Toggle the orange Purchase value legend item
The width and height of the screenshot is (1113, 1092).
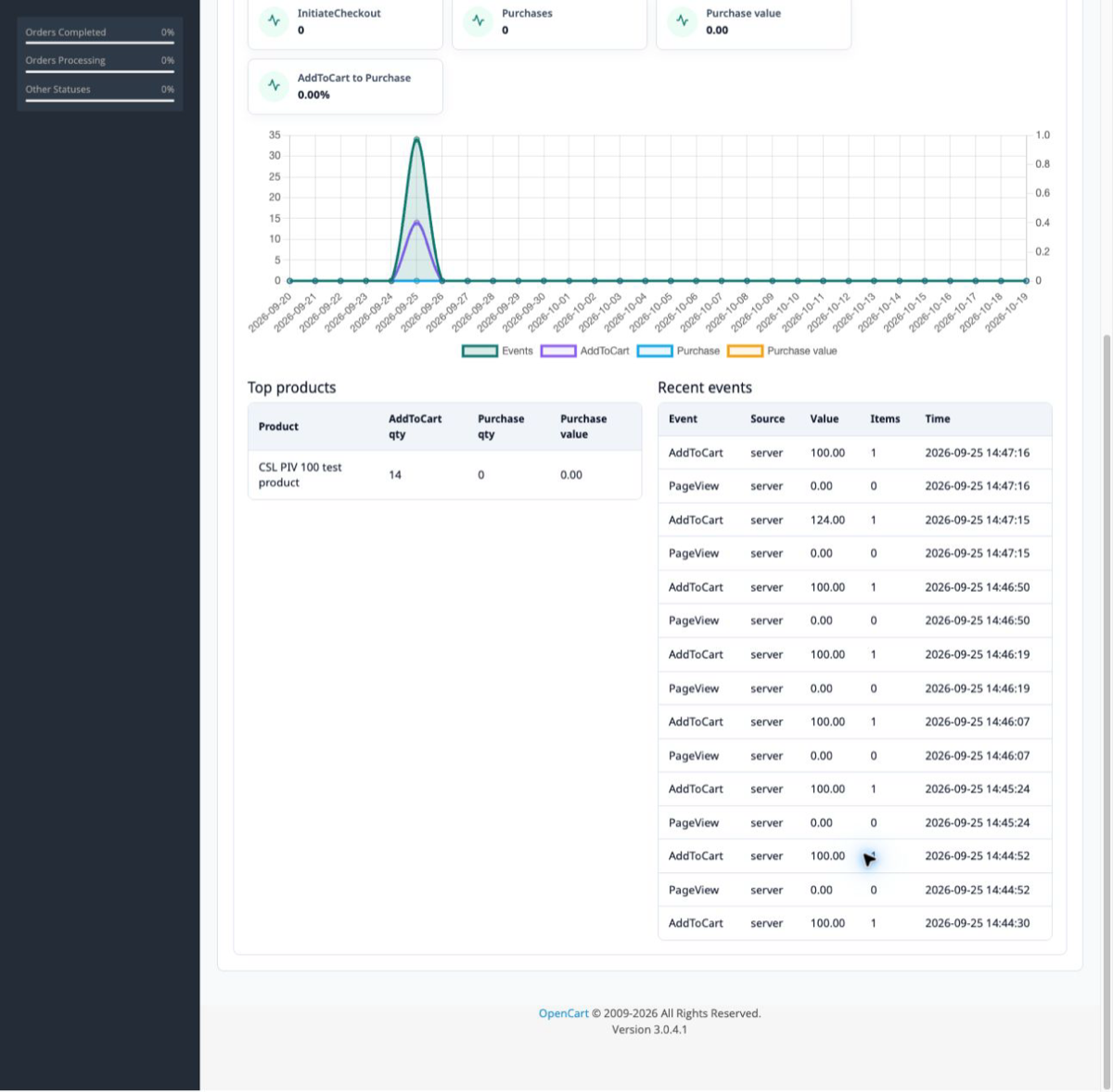click(782, 351)
